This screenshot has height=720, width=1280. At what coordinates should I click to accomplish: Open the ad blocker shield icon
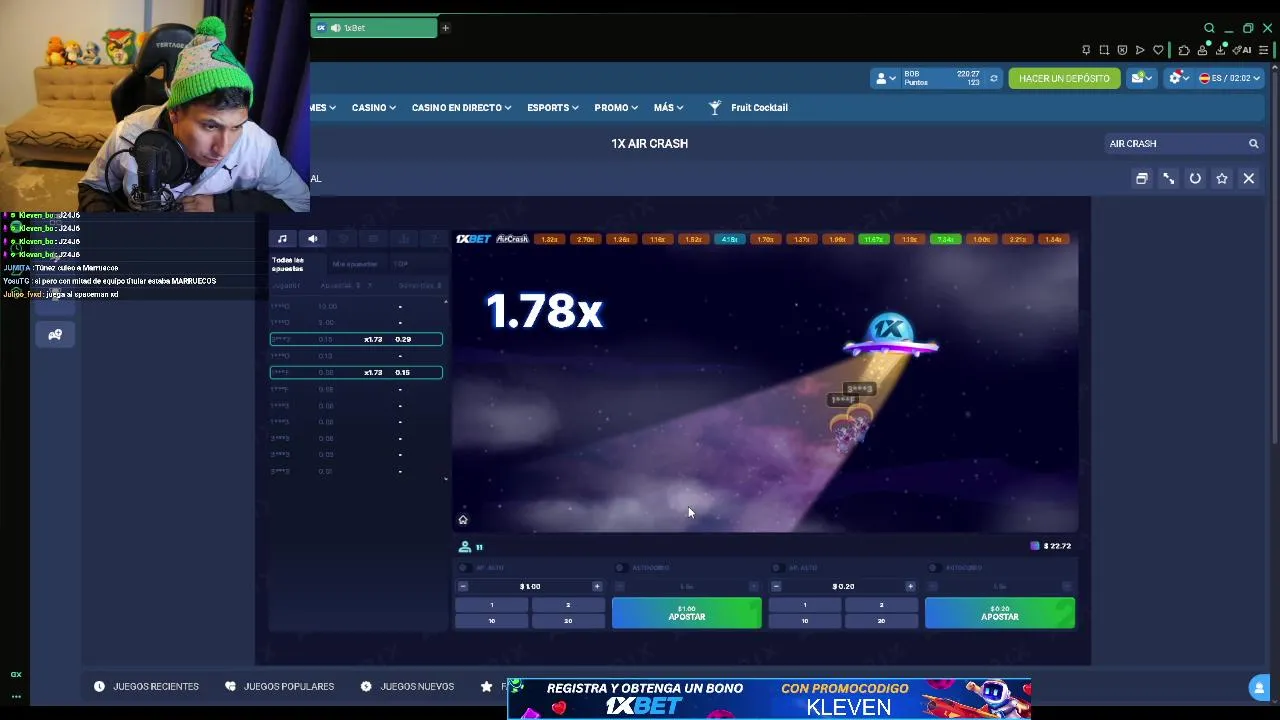pos(1122,50)
